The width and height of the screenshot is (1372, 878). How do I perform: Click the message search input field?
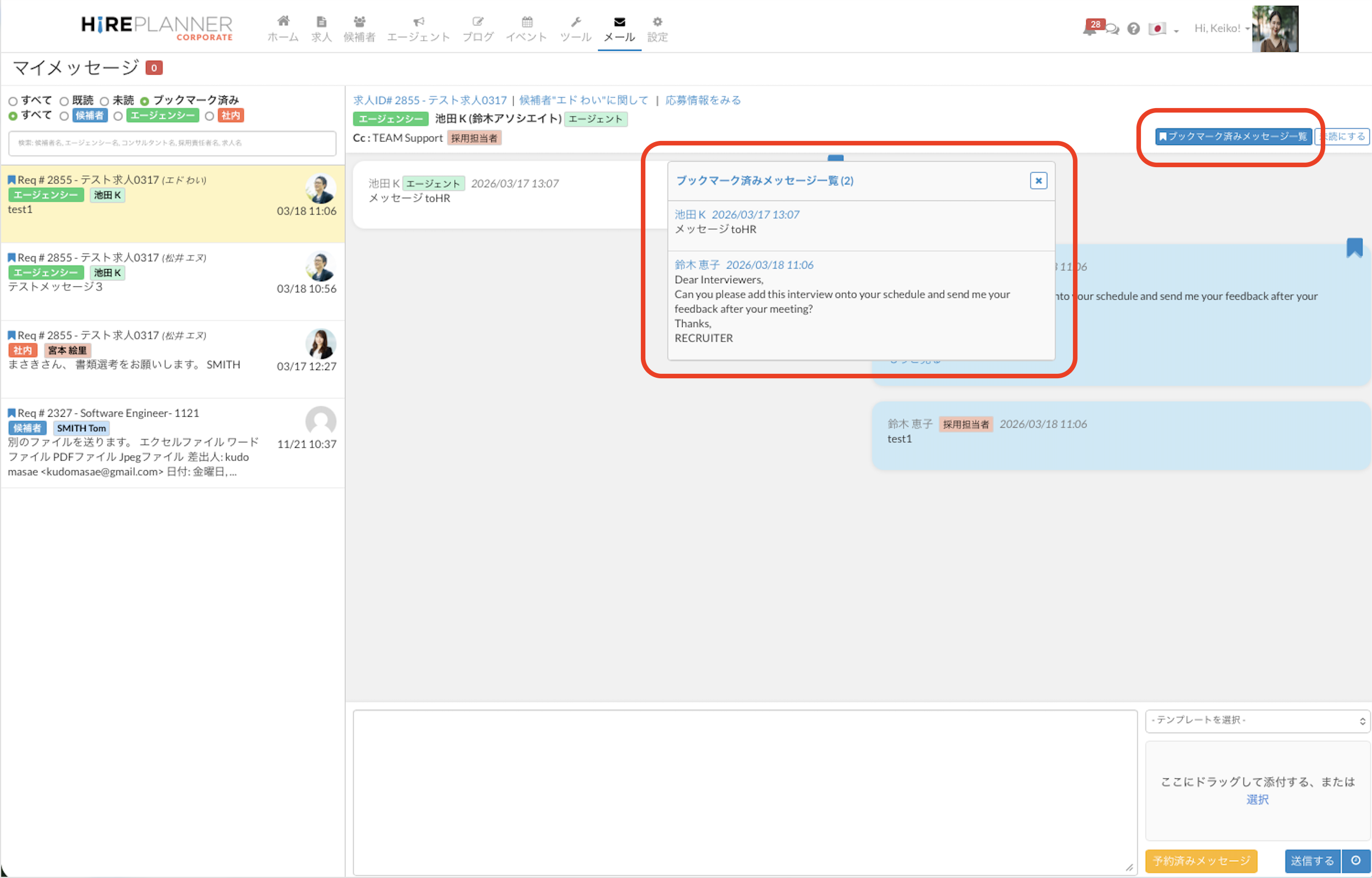[172, 143]
